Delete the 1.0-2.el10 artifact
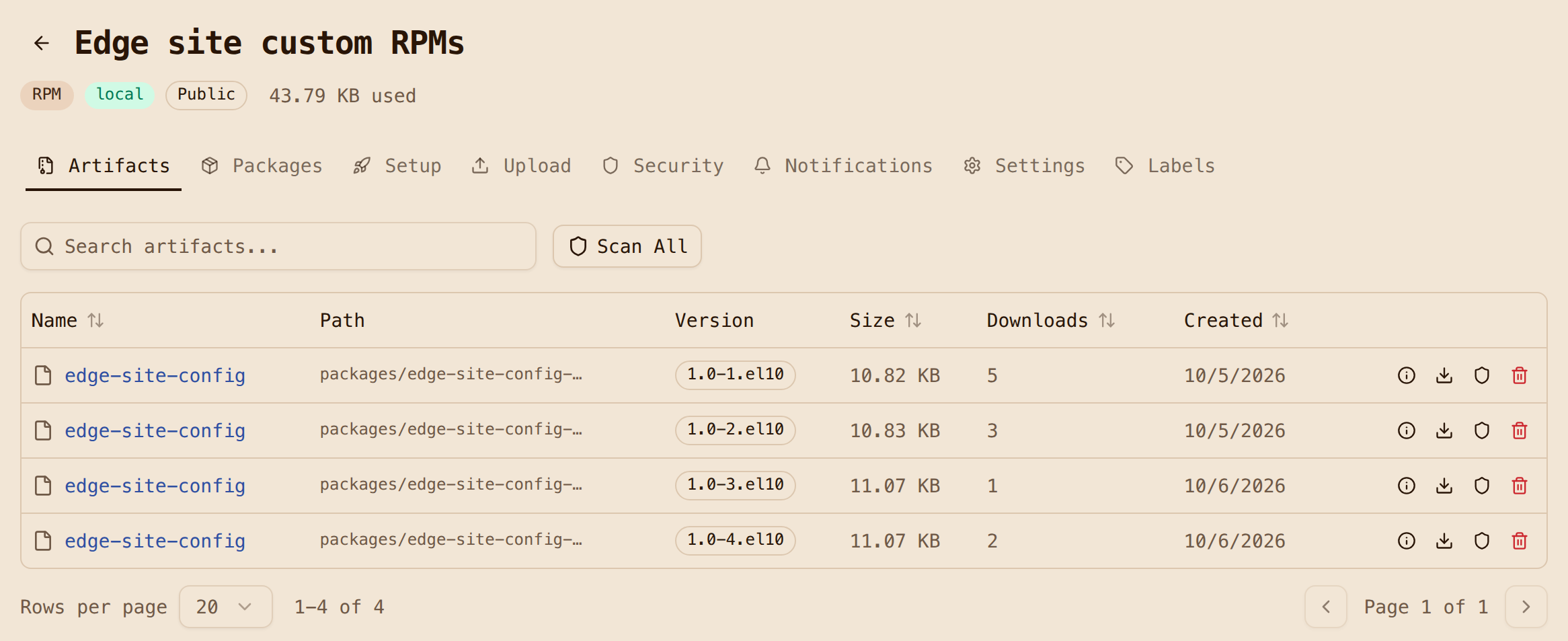The height and width of the screenshot is (641, 1568). tap(1520, 430)
